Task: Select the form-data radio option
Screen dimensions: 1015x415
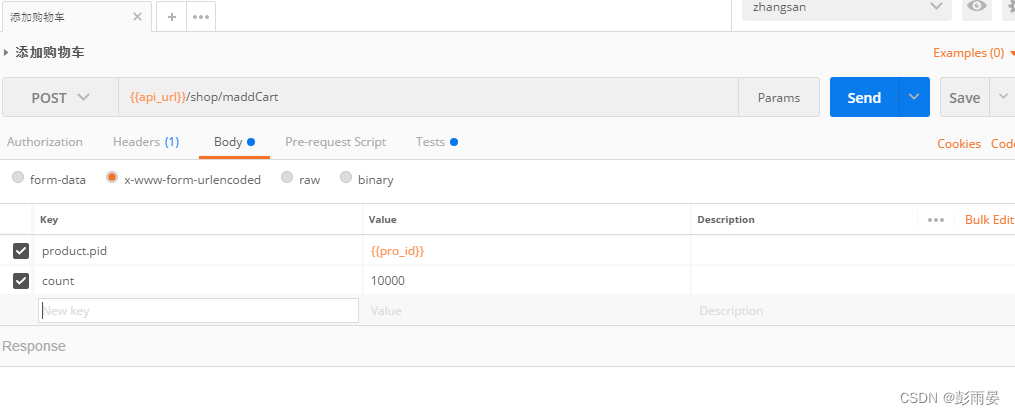Action: click(18, 178)
